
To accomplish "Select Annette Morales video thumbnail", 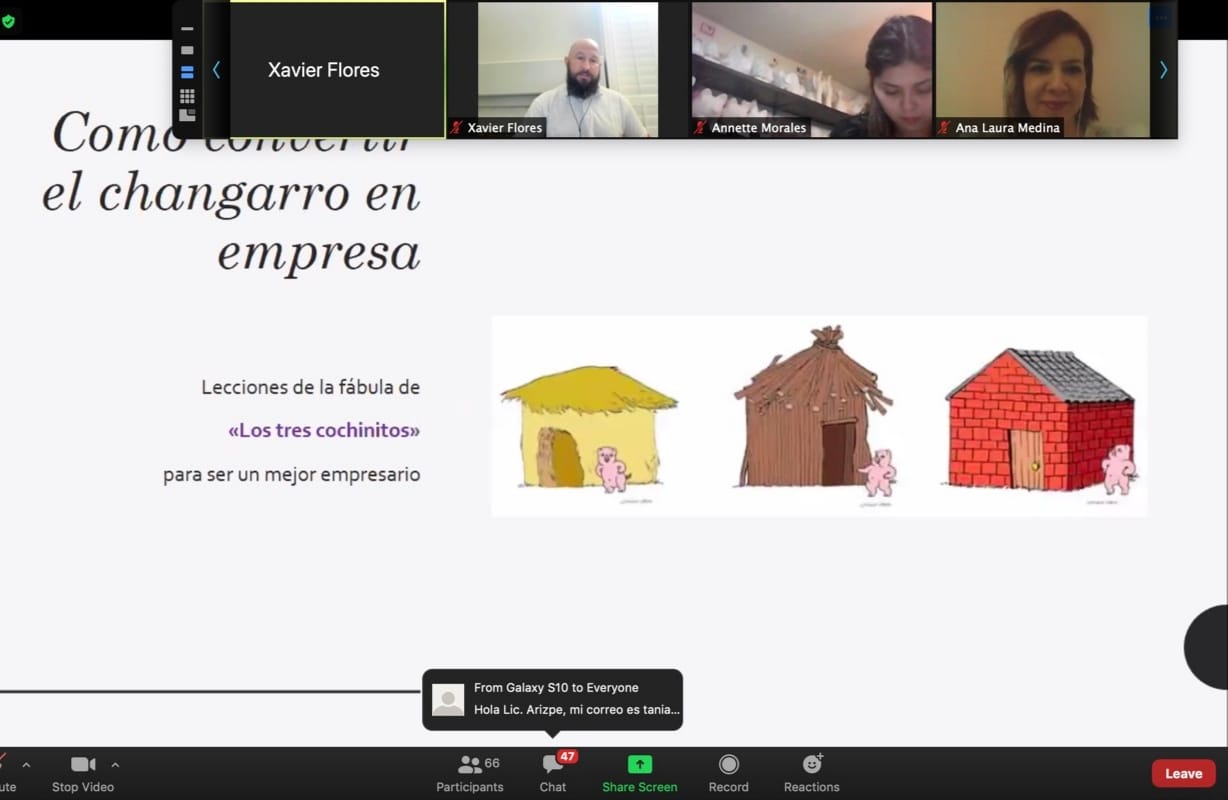I will pos(810,70).
